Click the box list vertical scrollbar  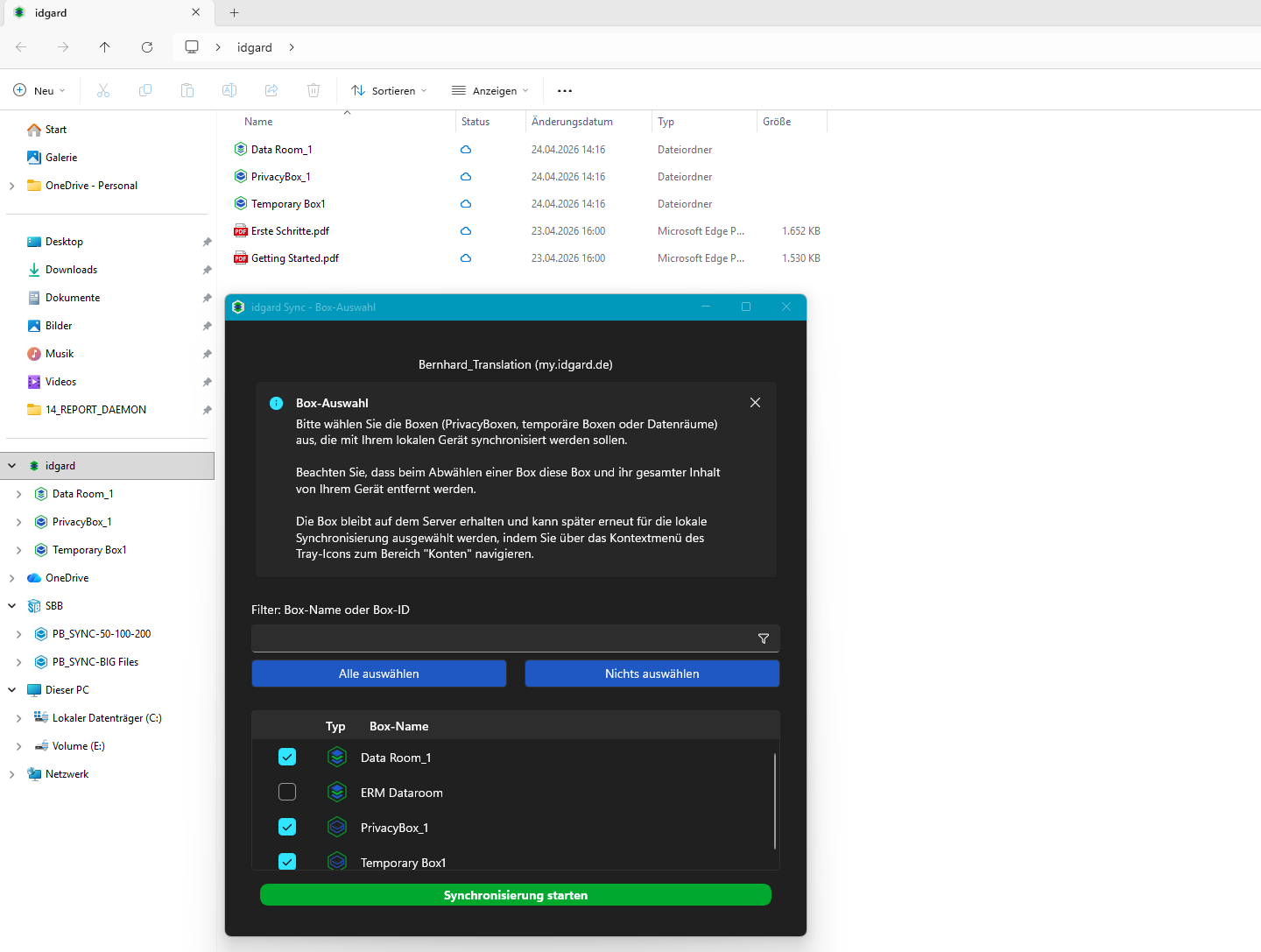pos(775,800)
